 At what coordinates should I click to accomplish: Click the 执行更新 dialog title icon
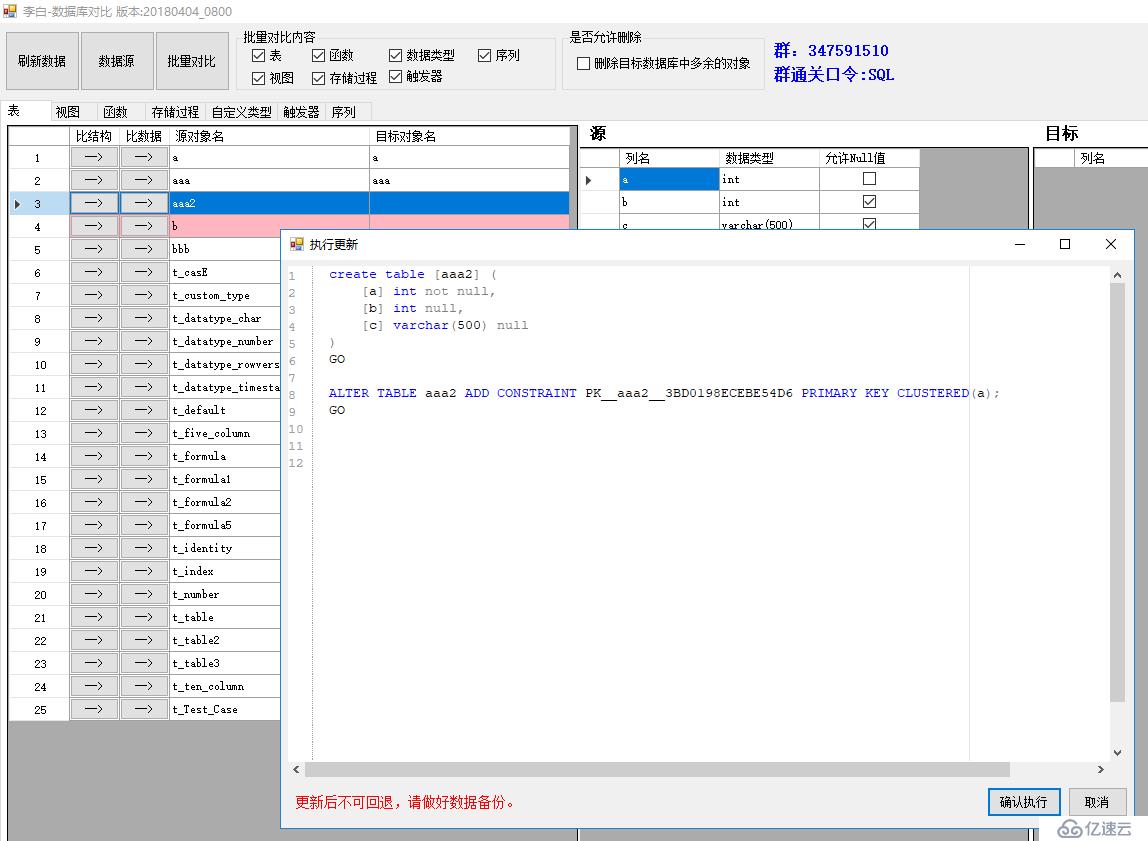(x=297, y=244)
